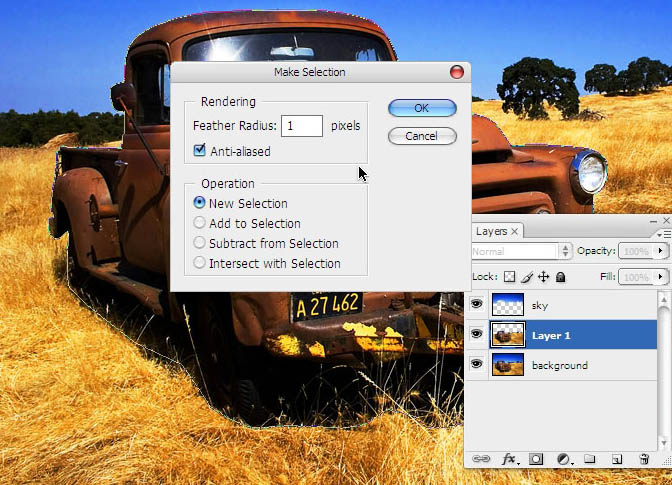Lock image pixels brush icon

click(x=527, y=277)
